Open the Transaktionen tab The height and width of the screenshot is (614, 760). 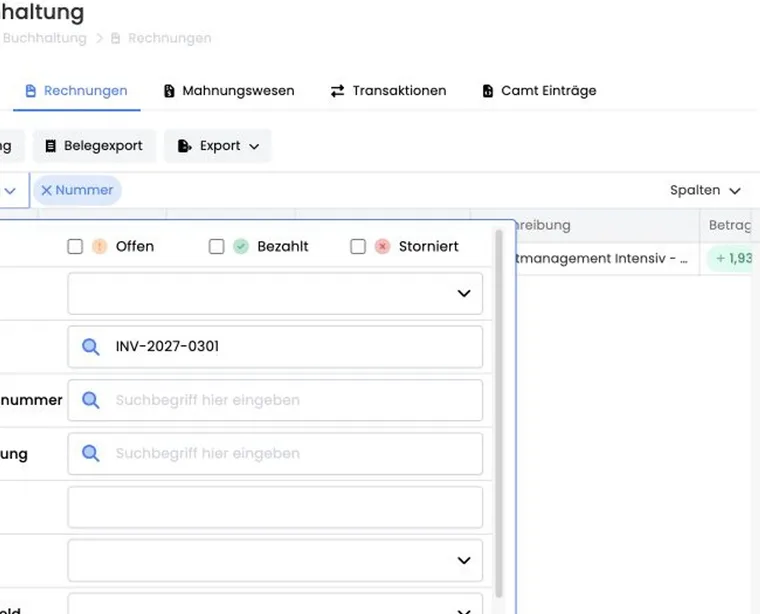pyautogui.click(x=388, y=91)
